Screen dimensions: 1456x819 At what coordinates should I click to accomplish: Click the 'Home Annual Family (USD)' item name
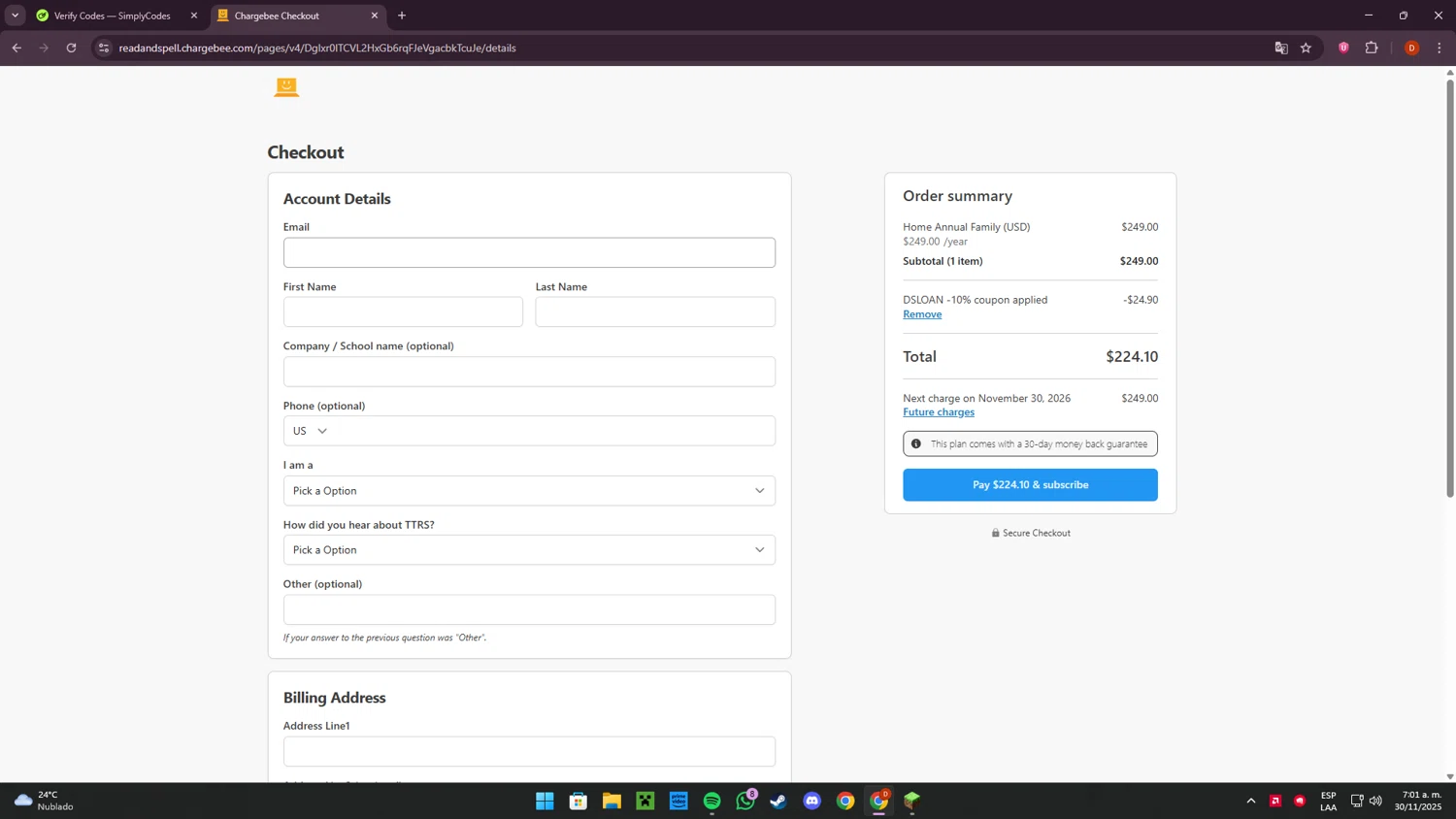[x=967, y=227]
